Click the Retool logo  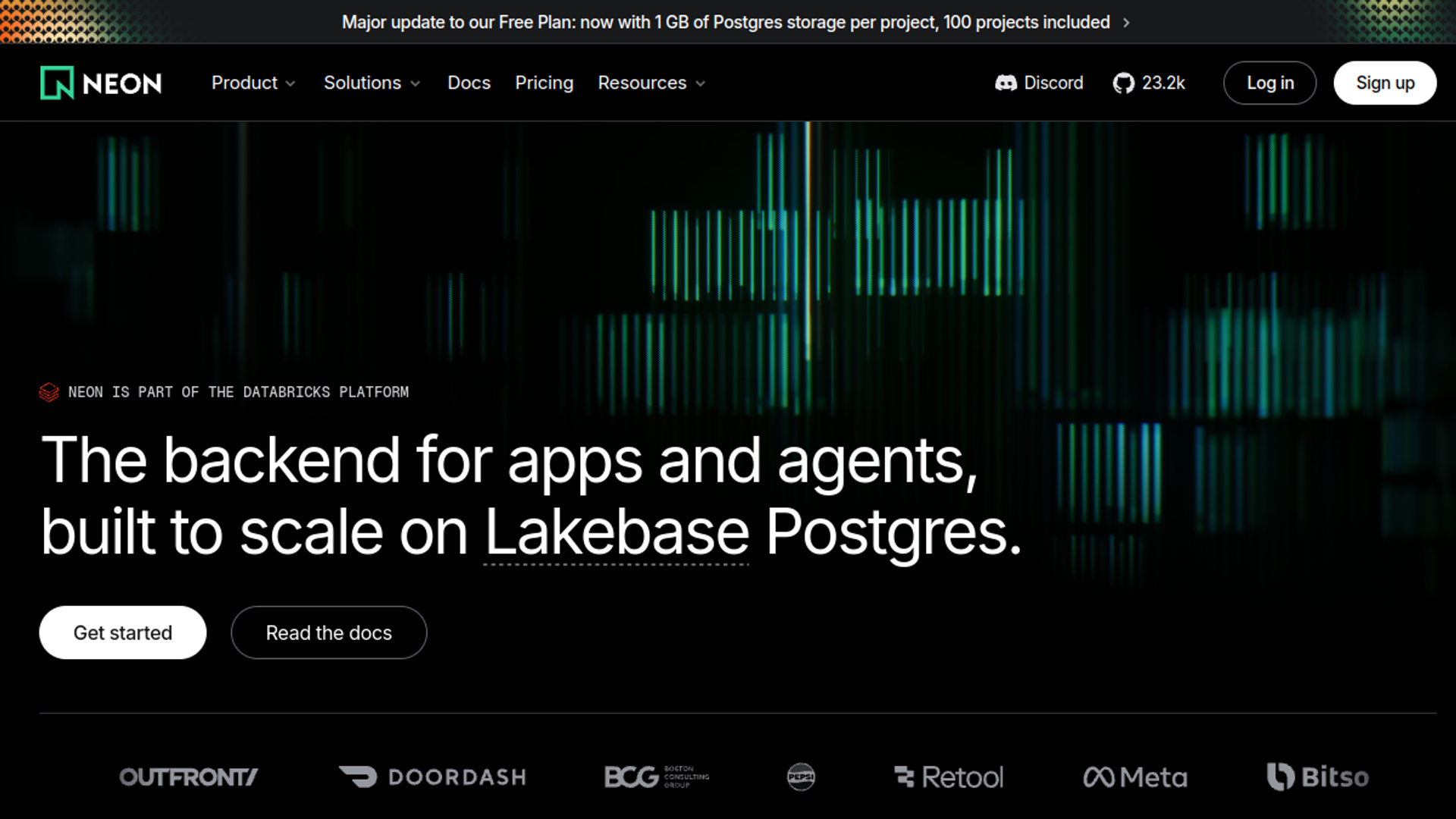[x=949, y=777]
